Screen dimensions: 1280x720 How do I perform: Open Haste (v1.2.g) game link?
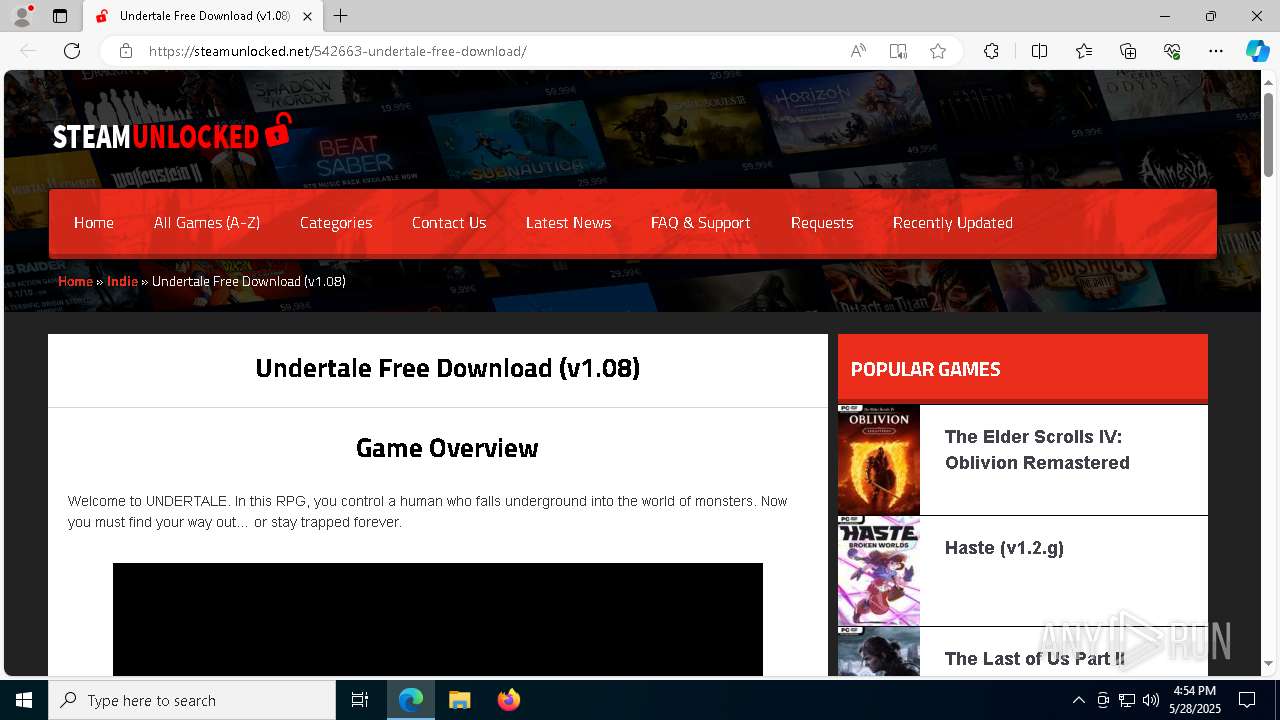click(1004, 548)
